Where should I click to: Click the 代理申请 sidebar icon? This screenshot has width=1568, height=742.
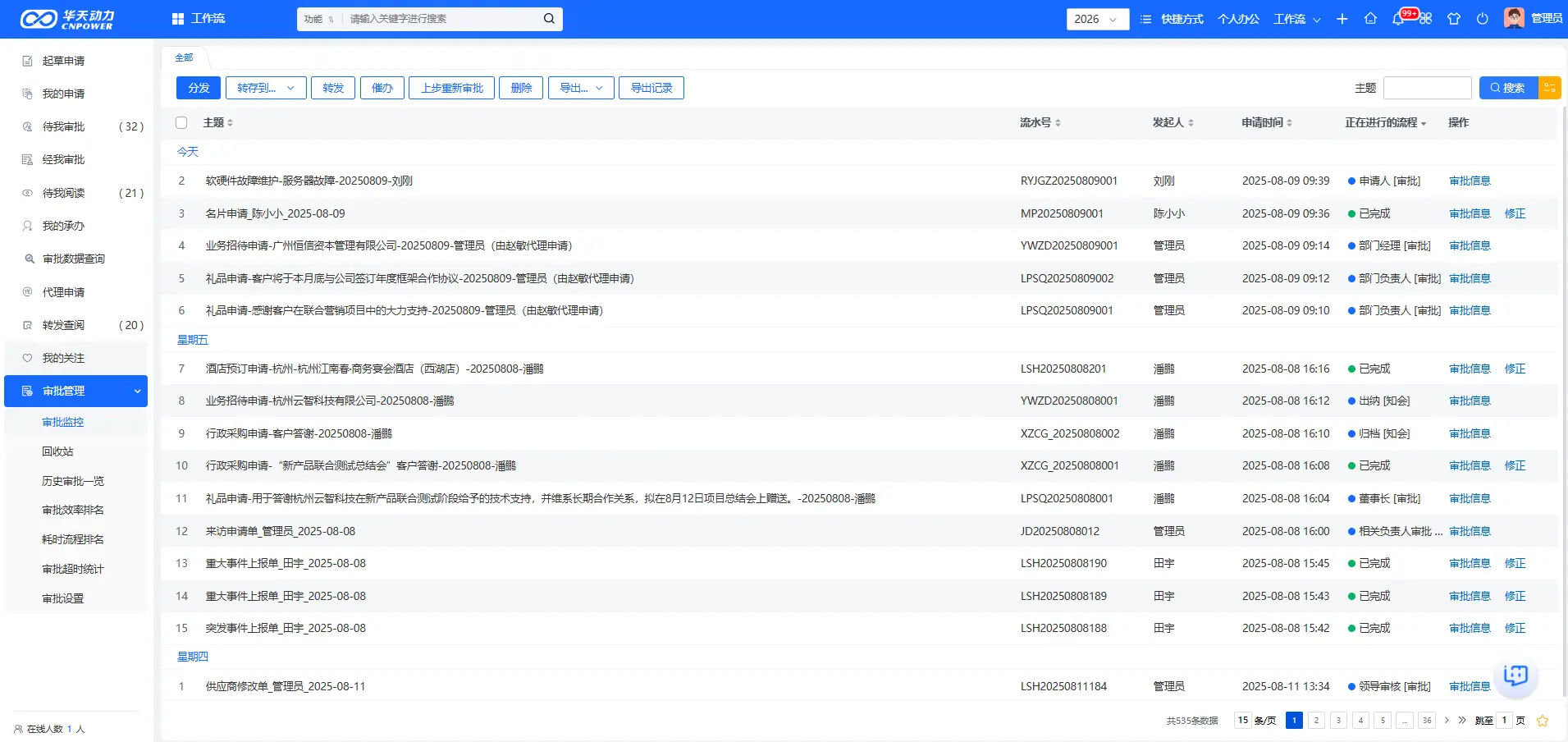pos(27,292)
